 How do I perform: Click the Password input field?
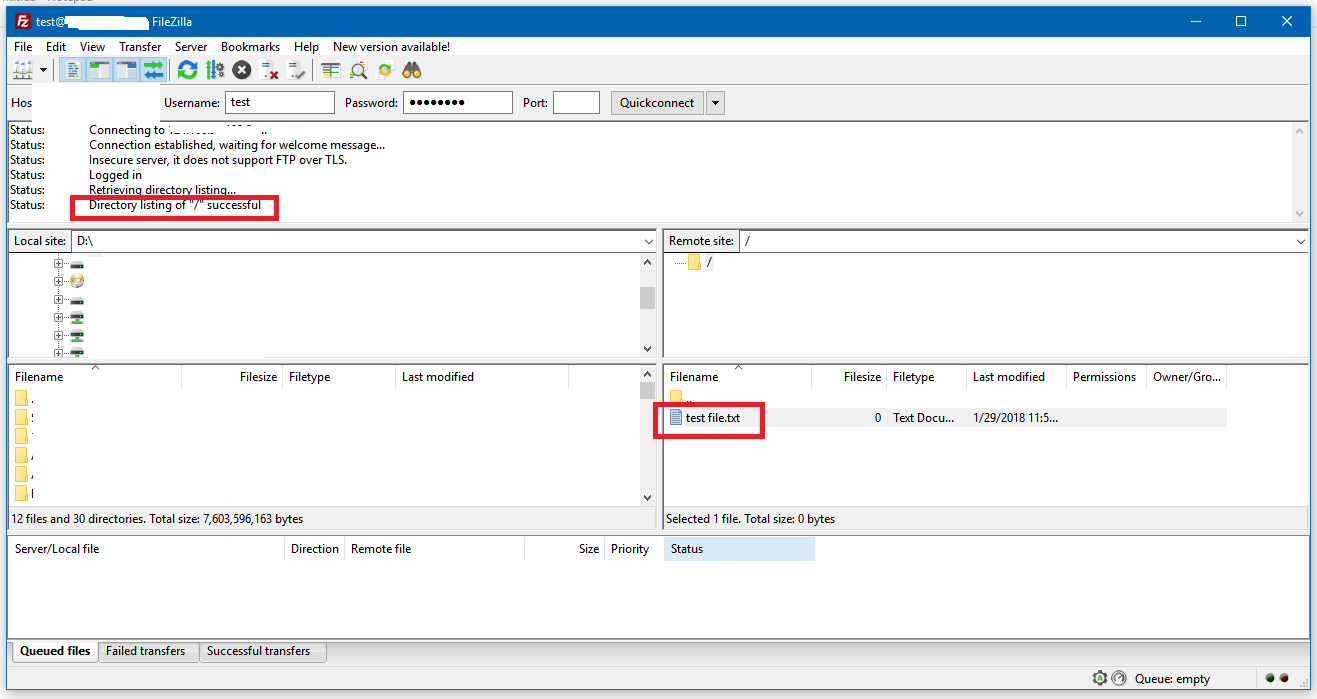(458, 102)
